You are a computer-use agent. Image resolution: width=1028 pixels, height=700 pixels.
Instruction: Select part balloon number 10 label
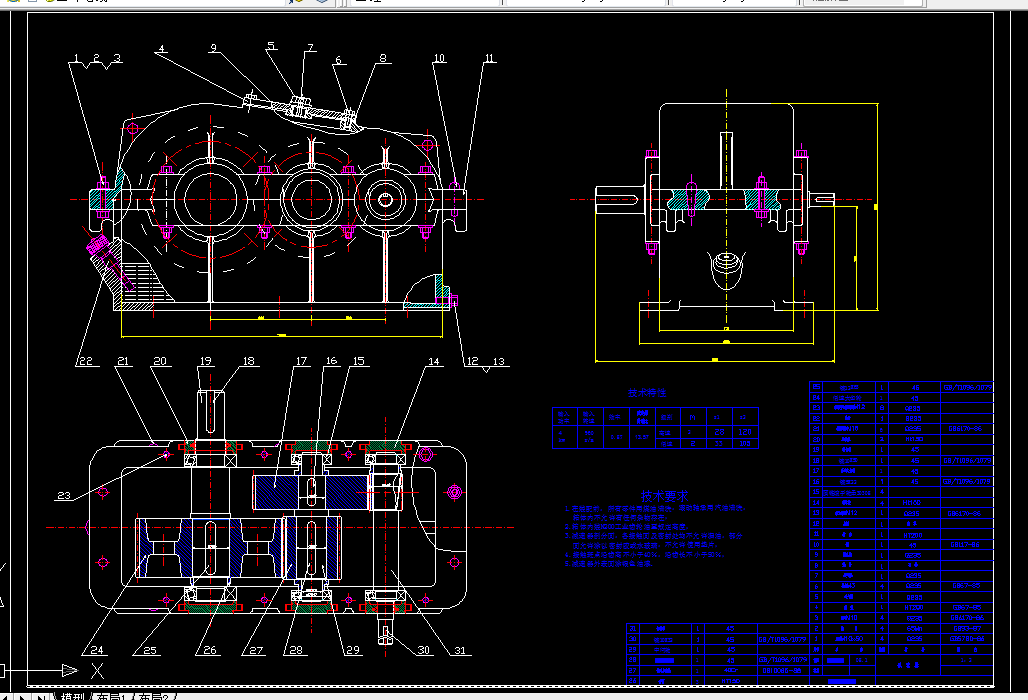(439, 58)
